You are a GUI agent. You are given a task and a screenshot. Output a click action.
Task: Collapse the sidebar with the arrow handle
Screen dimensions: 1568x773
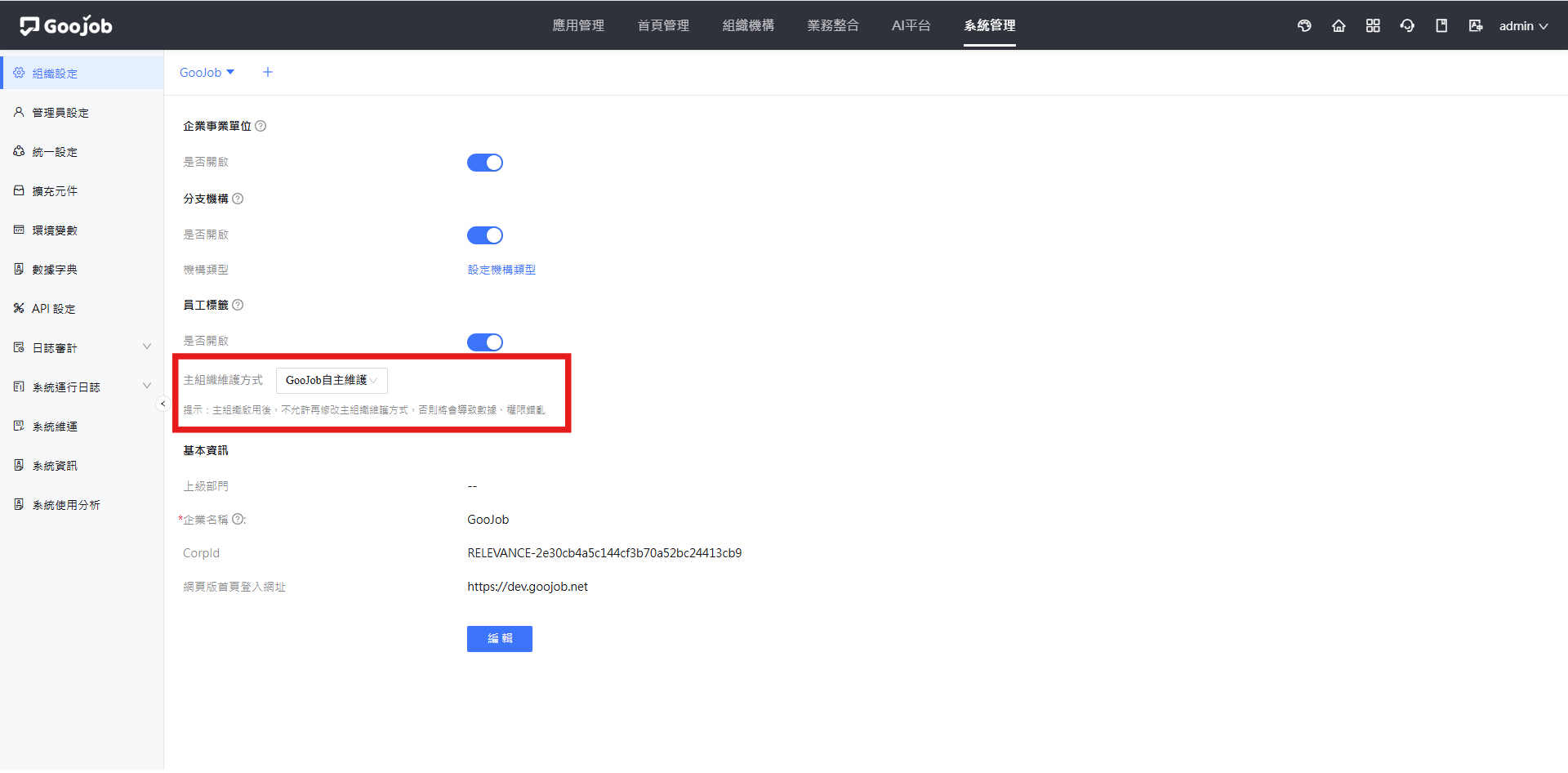163,403
